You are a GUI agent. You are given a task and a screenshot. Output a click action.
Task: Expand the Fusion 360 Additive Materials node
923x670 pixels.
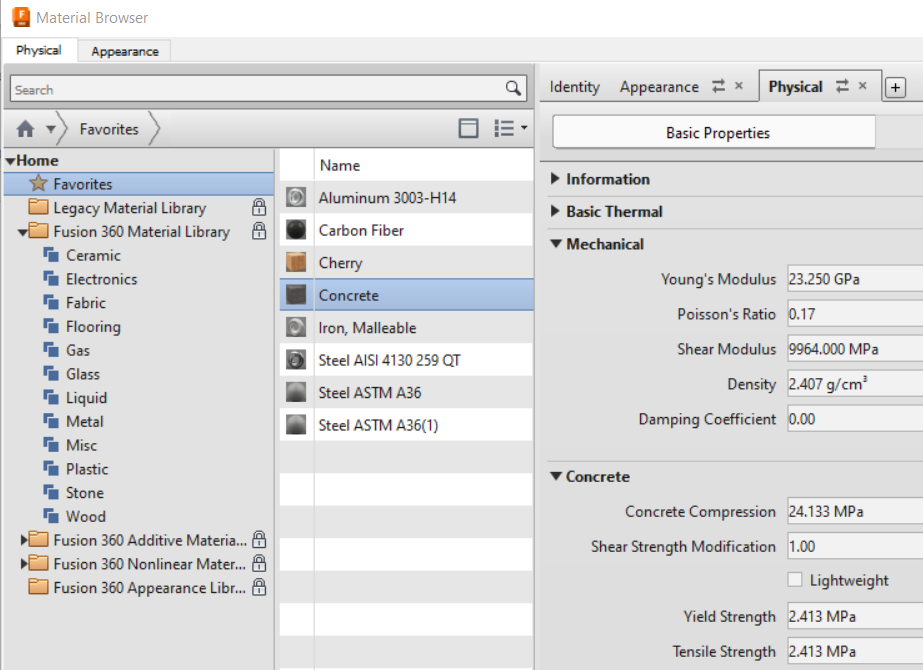[24, 539]
